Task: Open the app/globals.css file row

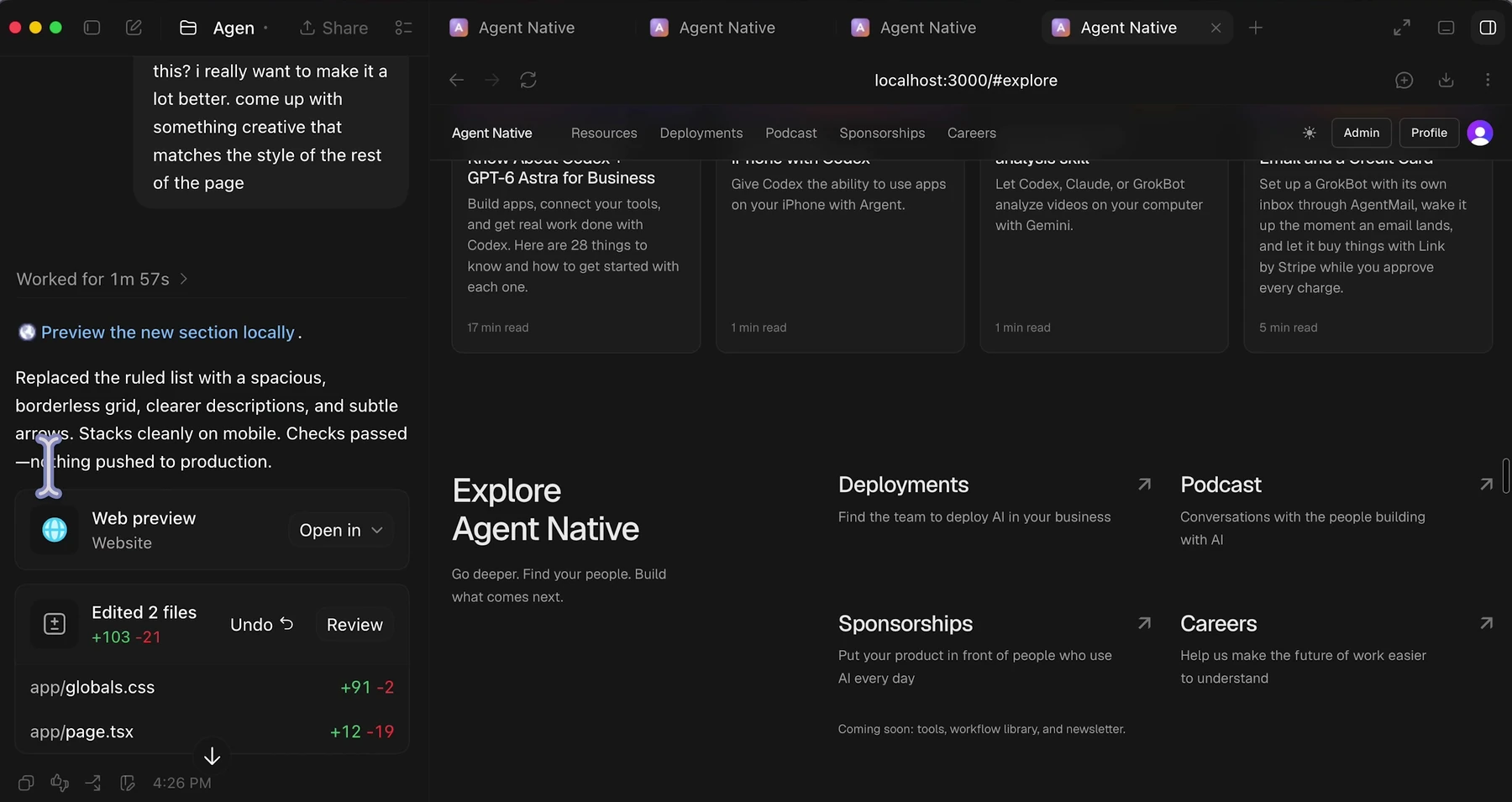Action: [x=212, y=687]
